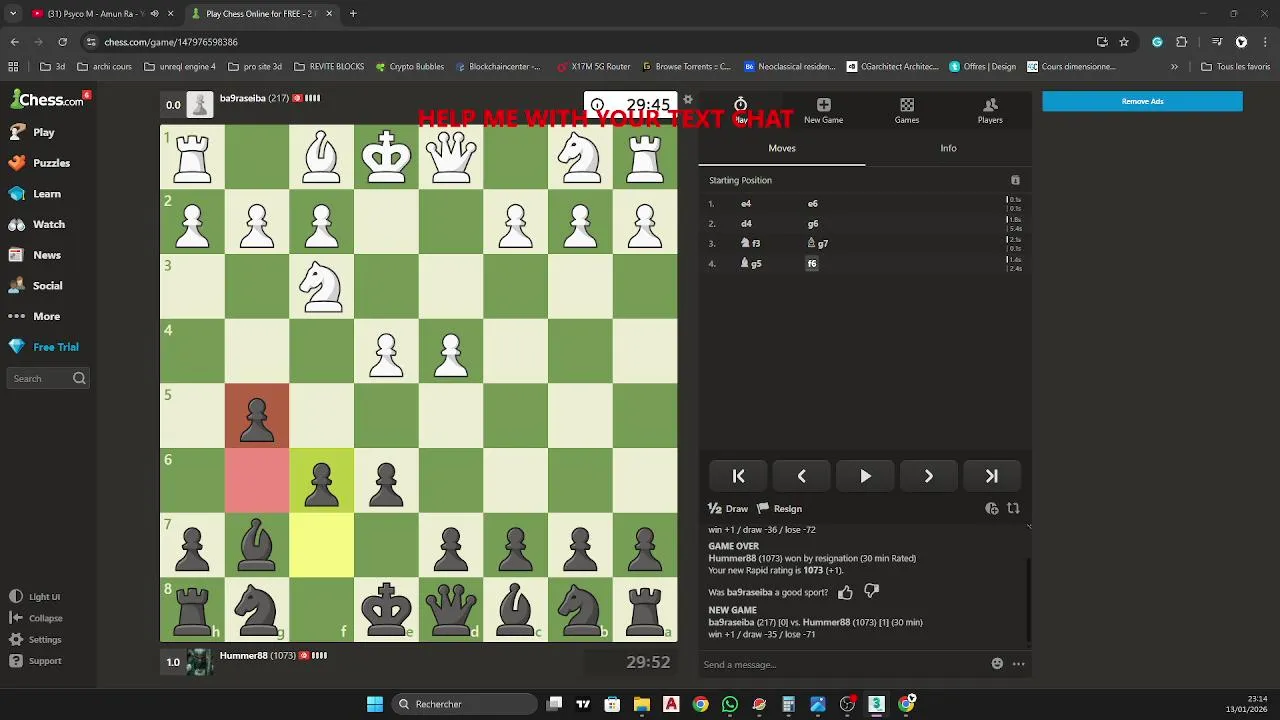Click the opening explorer book icon
This screenshot has height=720, width=1280.
point(1015,180)
